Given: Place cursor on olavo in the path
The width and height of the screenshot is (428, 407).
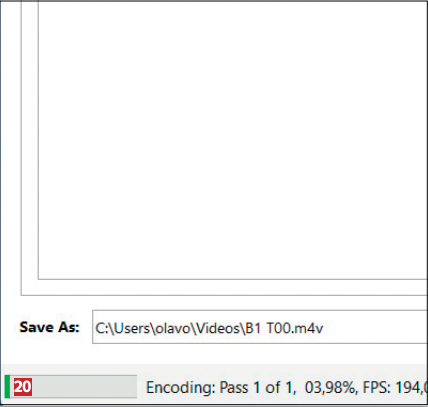Looking at the screenshot, I should tap(173, 328).
